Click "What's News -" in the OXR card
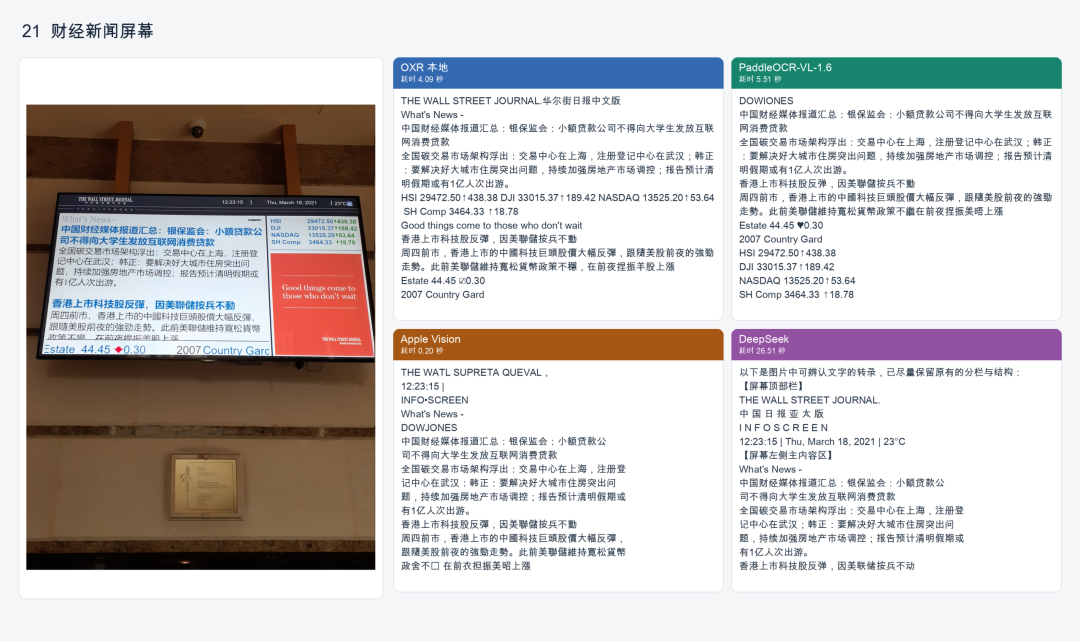This screenshot has width=1080, height=641. click(433, 115)
